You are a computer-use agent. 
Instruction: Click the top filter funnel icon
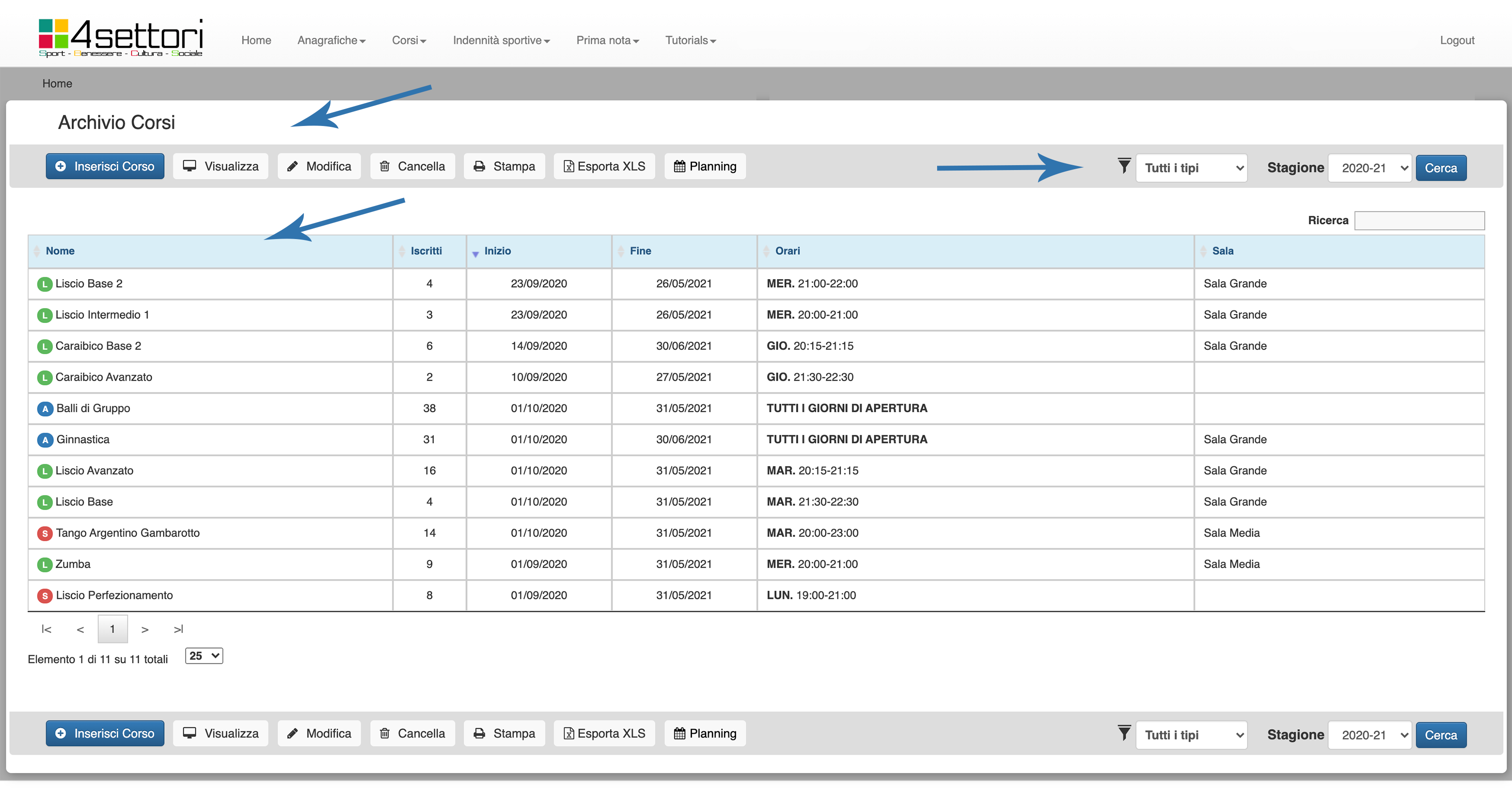[1124, 166]
